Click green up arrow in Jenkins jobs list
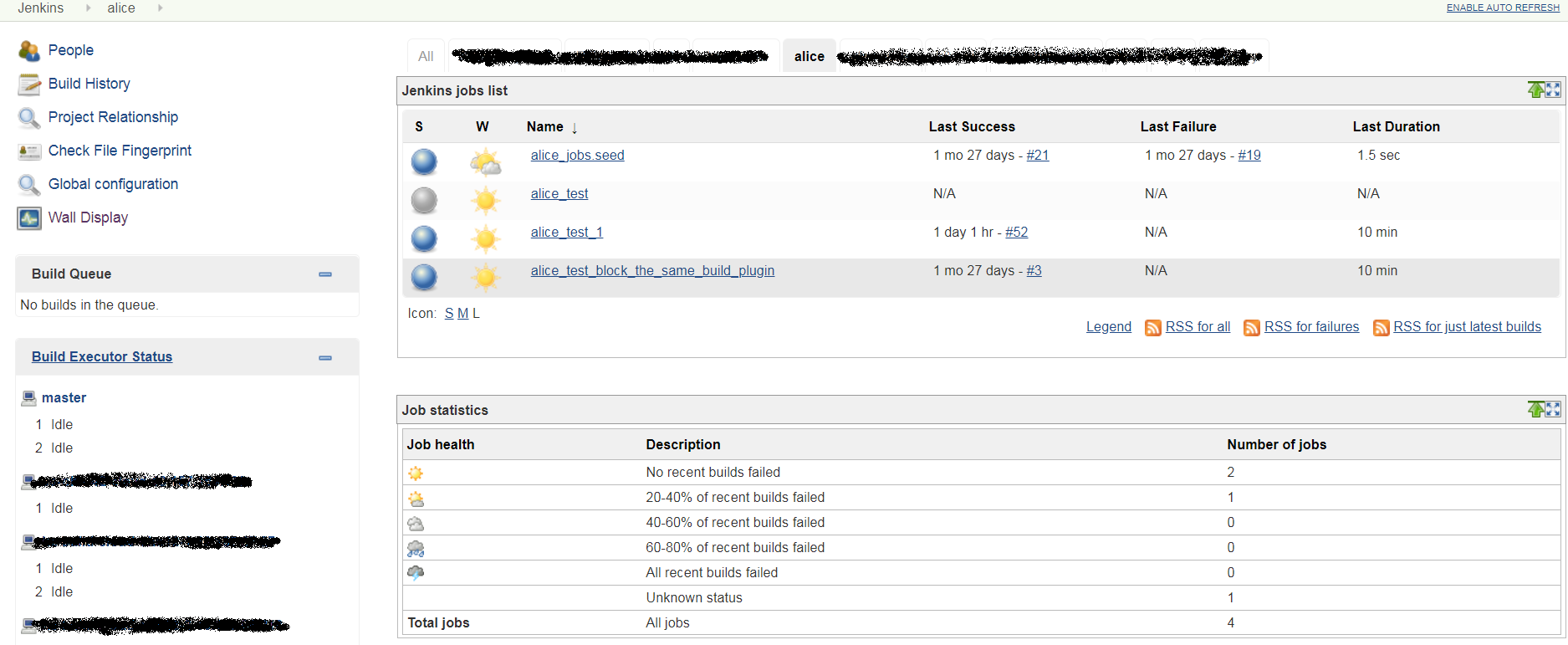Viewport: 1568px width, 645px height. pyautogui.click(x=1535, y=90)
